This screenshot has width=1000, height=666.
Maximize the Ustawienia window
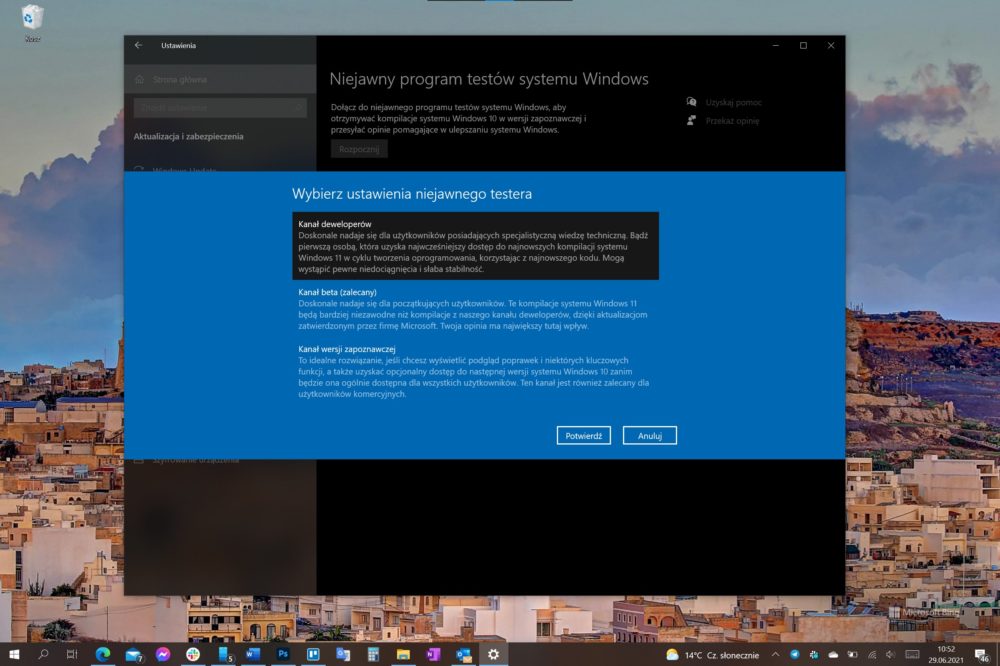coord(804,45)
